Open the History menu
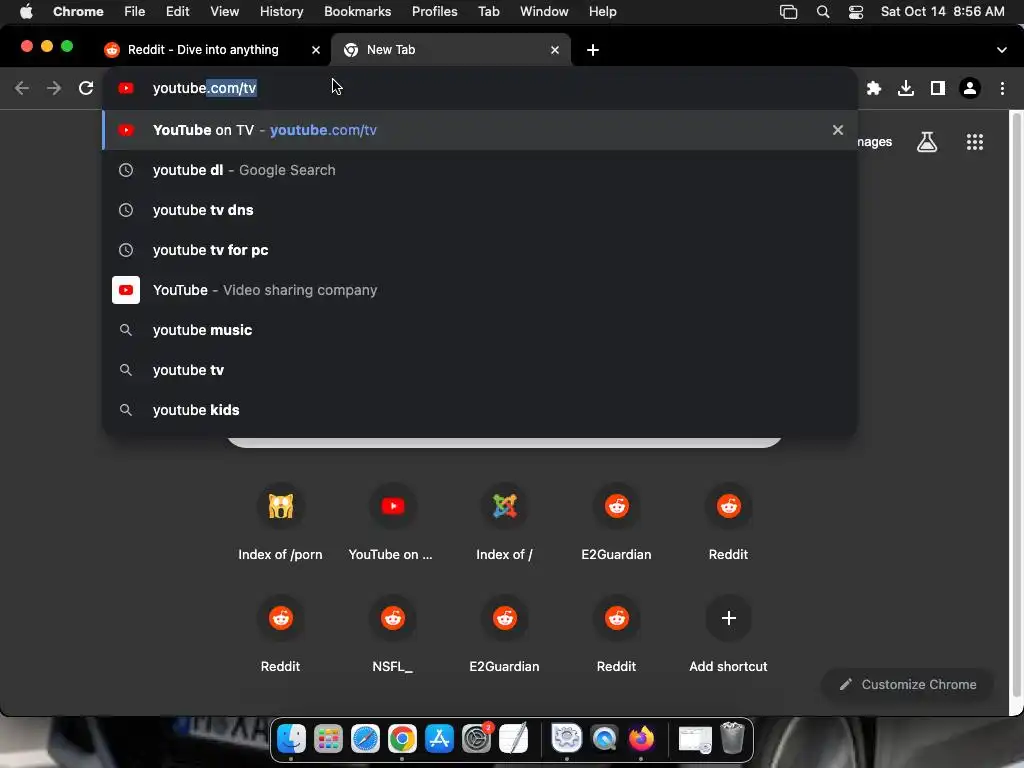 click(x=281, y=11)
